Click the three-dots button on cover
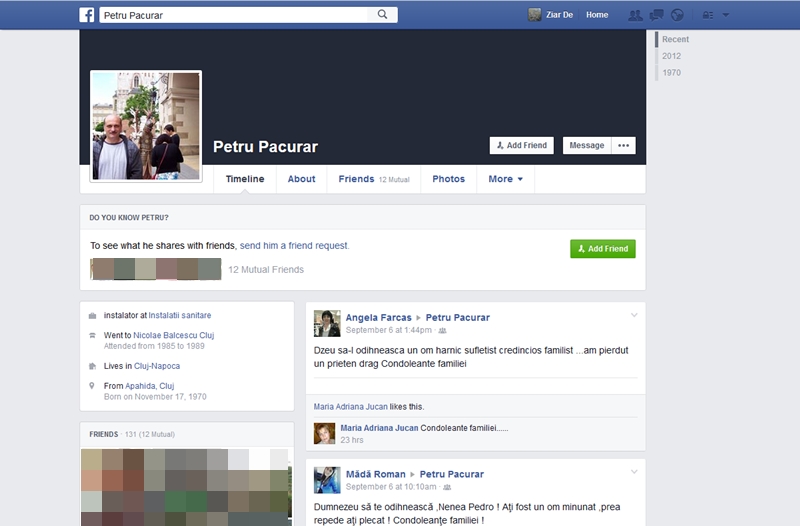The image size is (800, 526). coord(624,145)
